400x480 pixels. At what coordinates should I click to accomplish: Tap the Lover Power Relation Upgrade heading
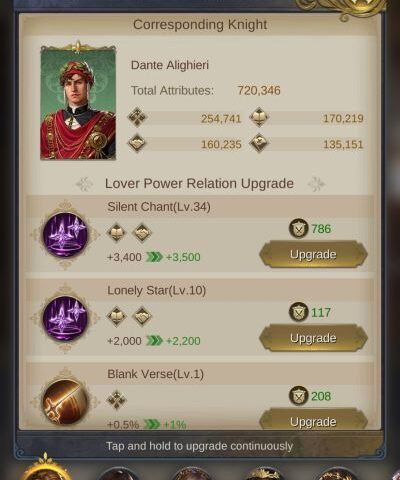click(199, 184)
